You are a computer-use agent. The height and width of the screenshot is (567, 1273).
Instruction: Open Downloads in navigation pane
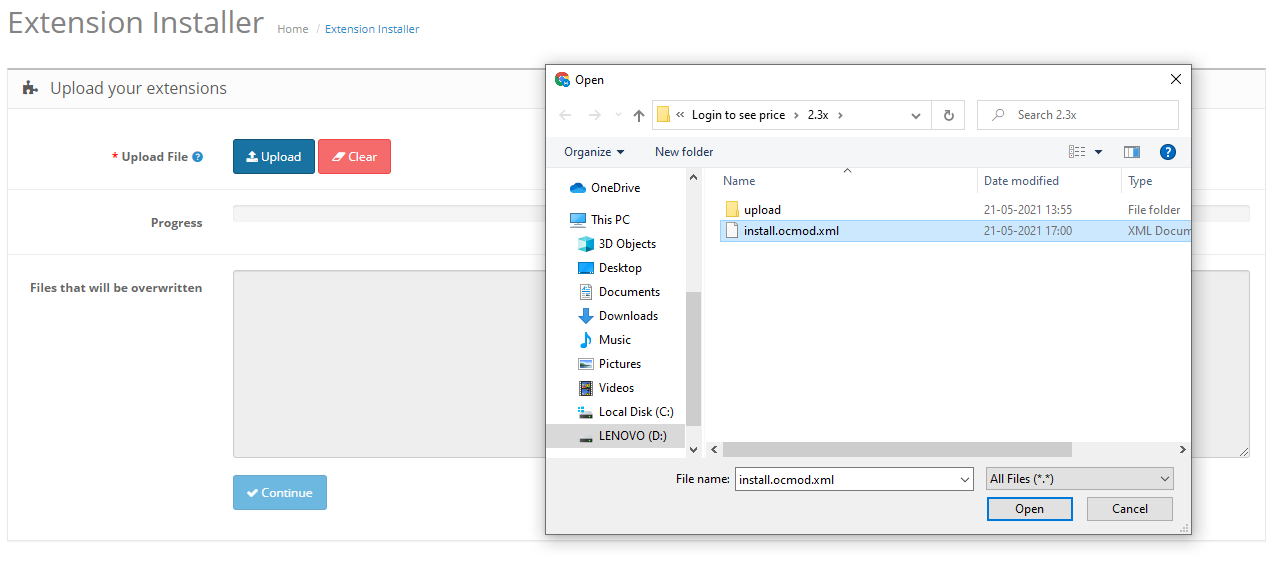click(x=628, y=316)
